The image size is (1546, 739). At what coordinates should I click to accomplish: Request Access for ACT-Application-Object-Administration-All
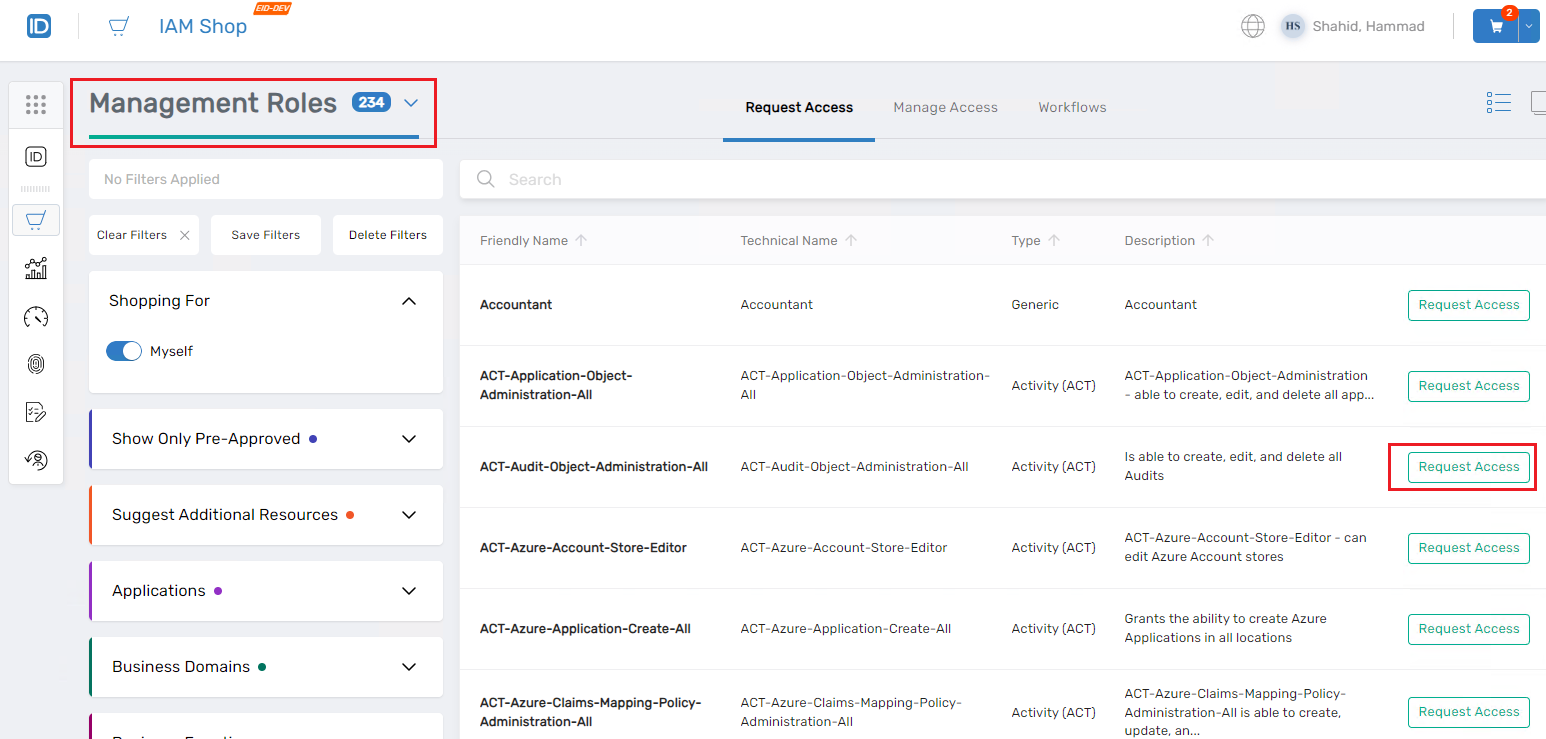coord(1469,386)
